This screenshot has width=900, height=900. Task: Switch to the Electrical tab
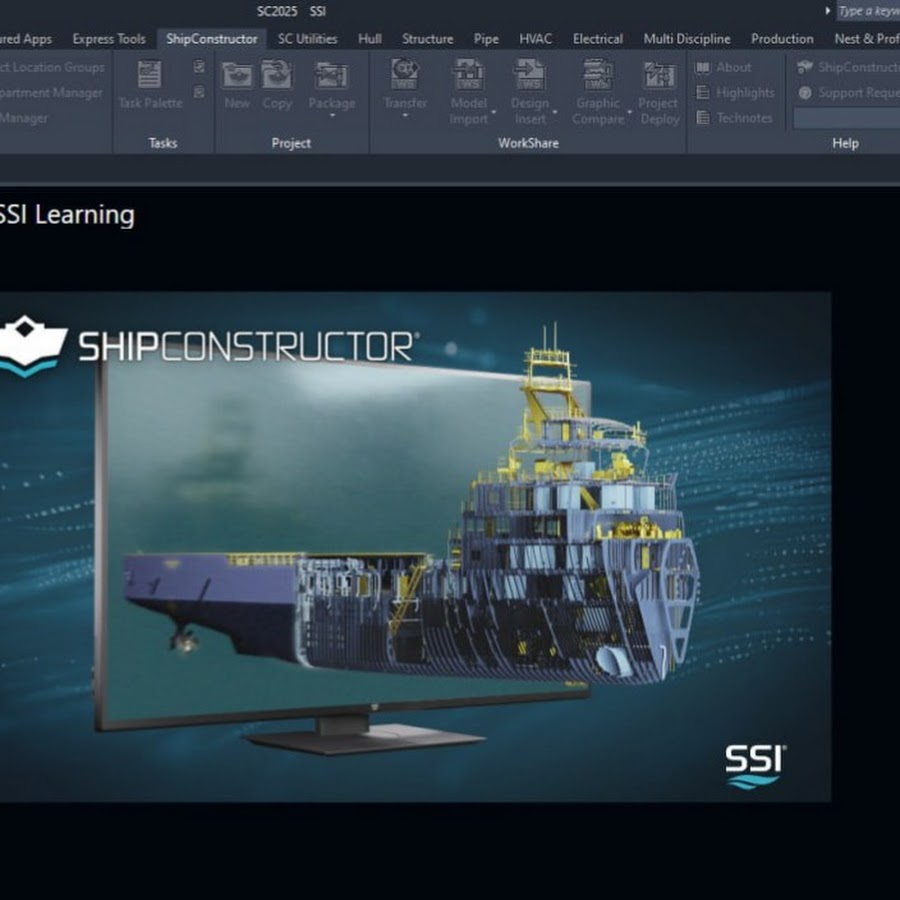[598, 39]
